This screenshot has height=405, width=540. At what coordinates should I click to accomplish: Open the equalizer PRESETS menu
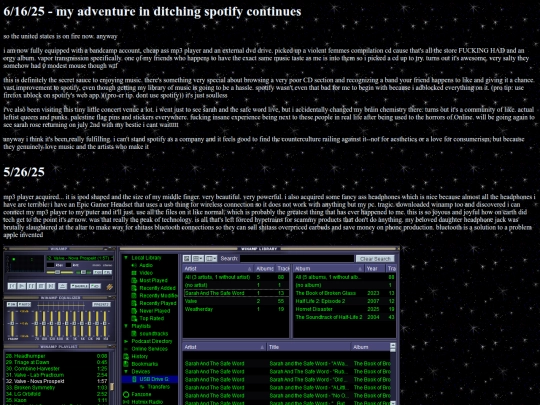click(x=101, y=304)
